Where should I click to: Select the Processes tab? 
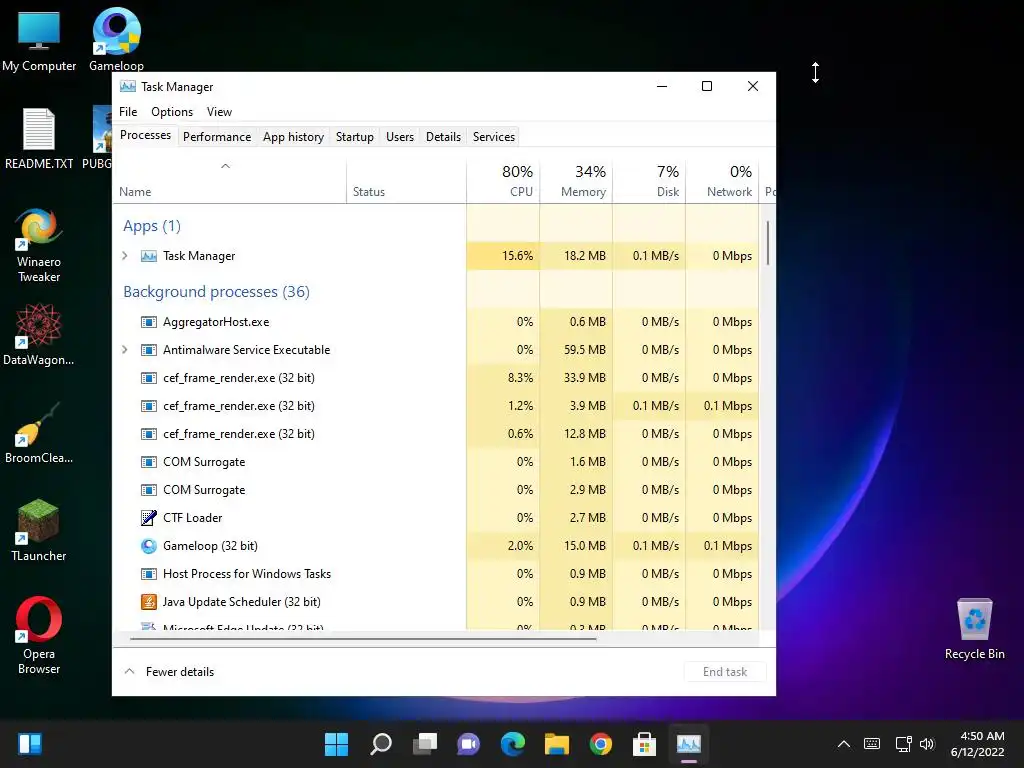145,135
